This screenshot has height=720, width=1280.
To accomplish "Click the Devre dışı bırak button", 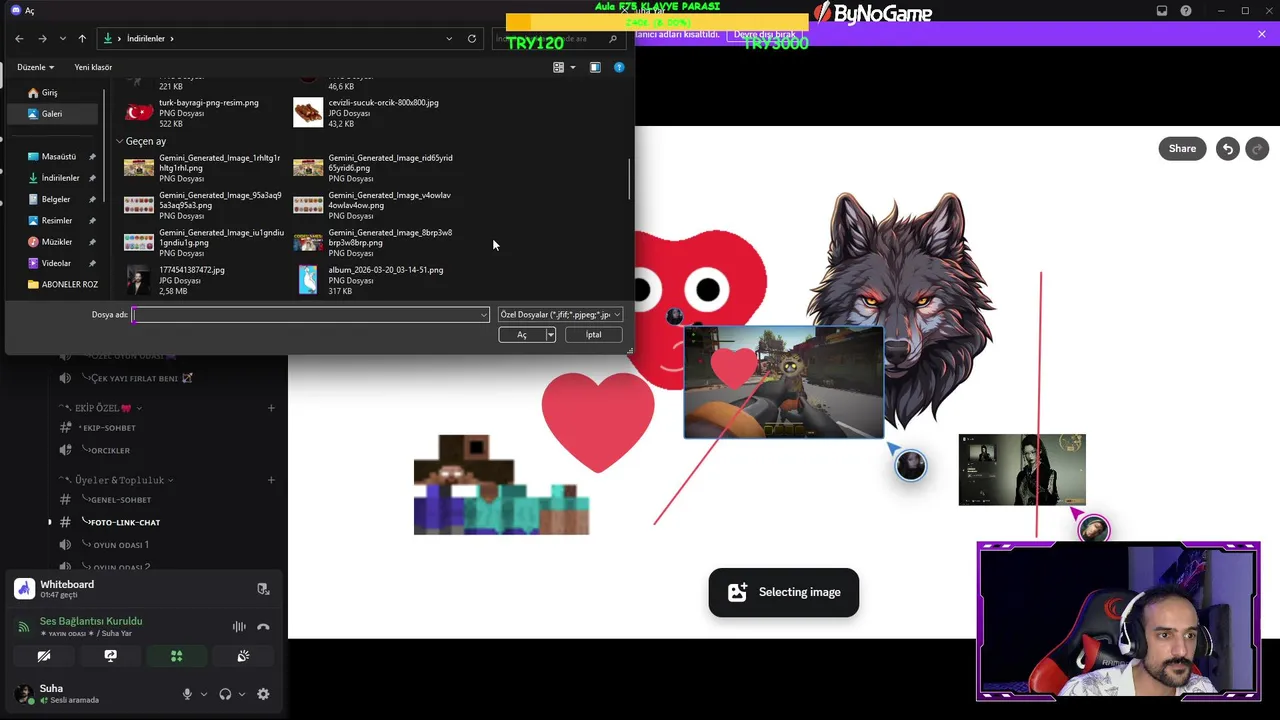I will [x=765, y=34].
